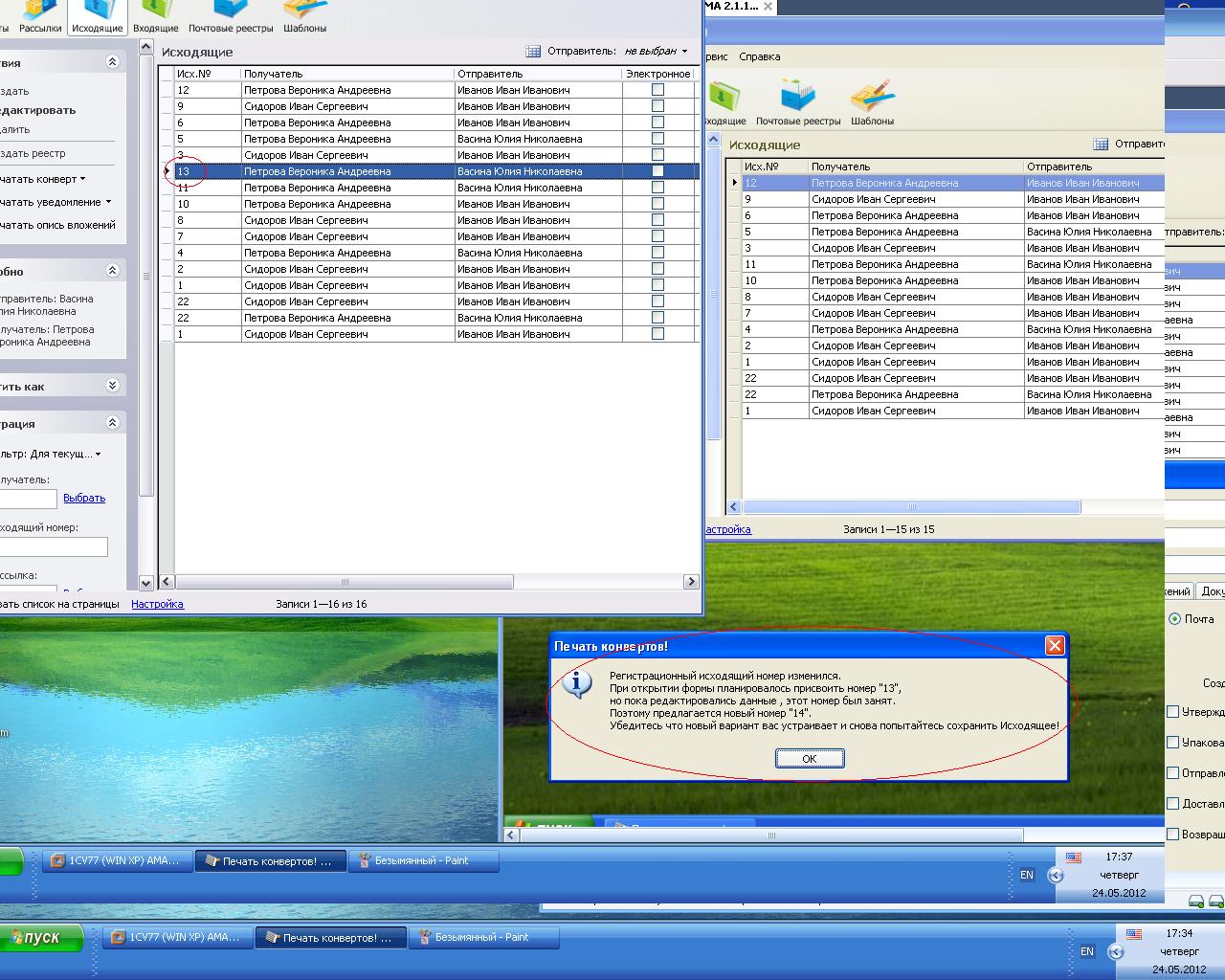Open Безымянный - Paint on the bottom taskbar
The image size is (1225, 980).
[482, 938]
